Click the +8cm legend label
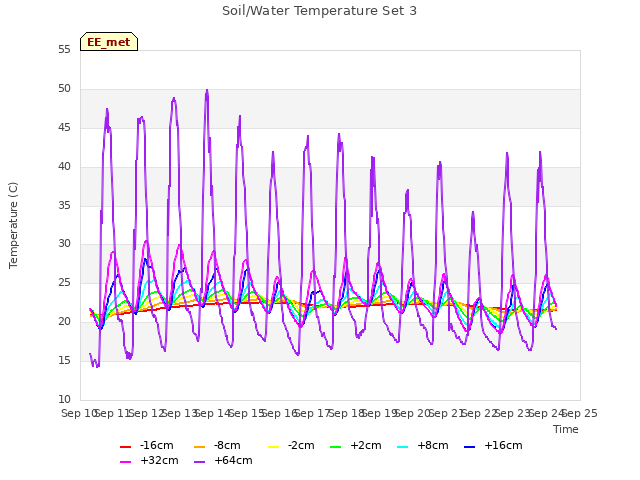The image size is (640, 480). pyautogui.click(x=433, y=445)
